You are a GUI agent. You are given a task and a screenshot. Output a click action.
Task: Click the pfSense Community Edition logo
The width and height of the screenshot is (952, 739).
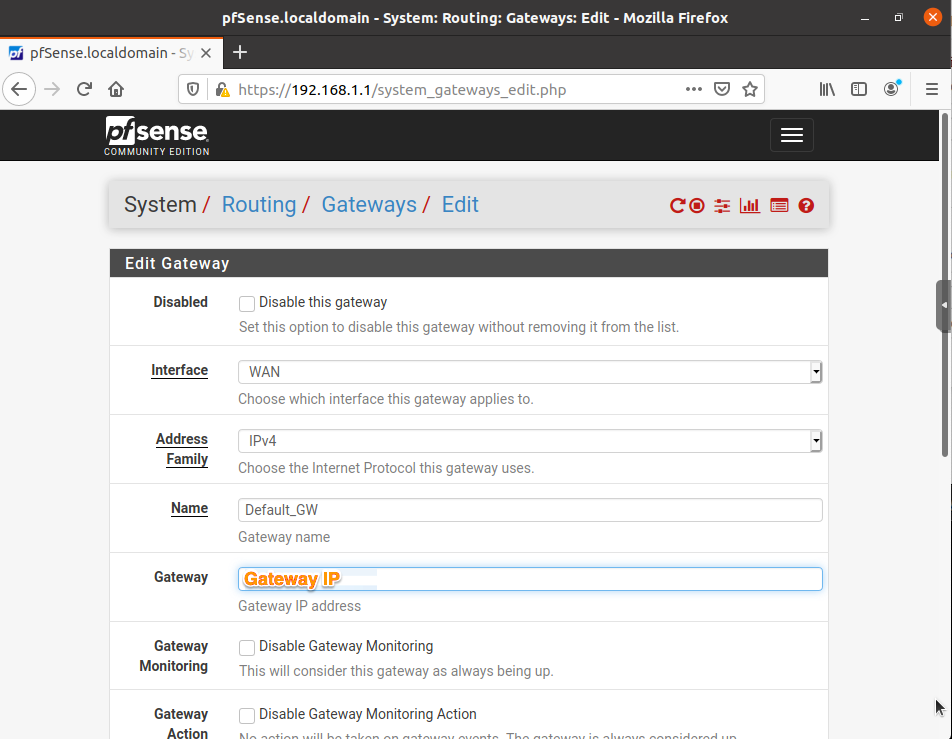coord(156,134)
